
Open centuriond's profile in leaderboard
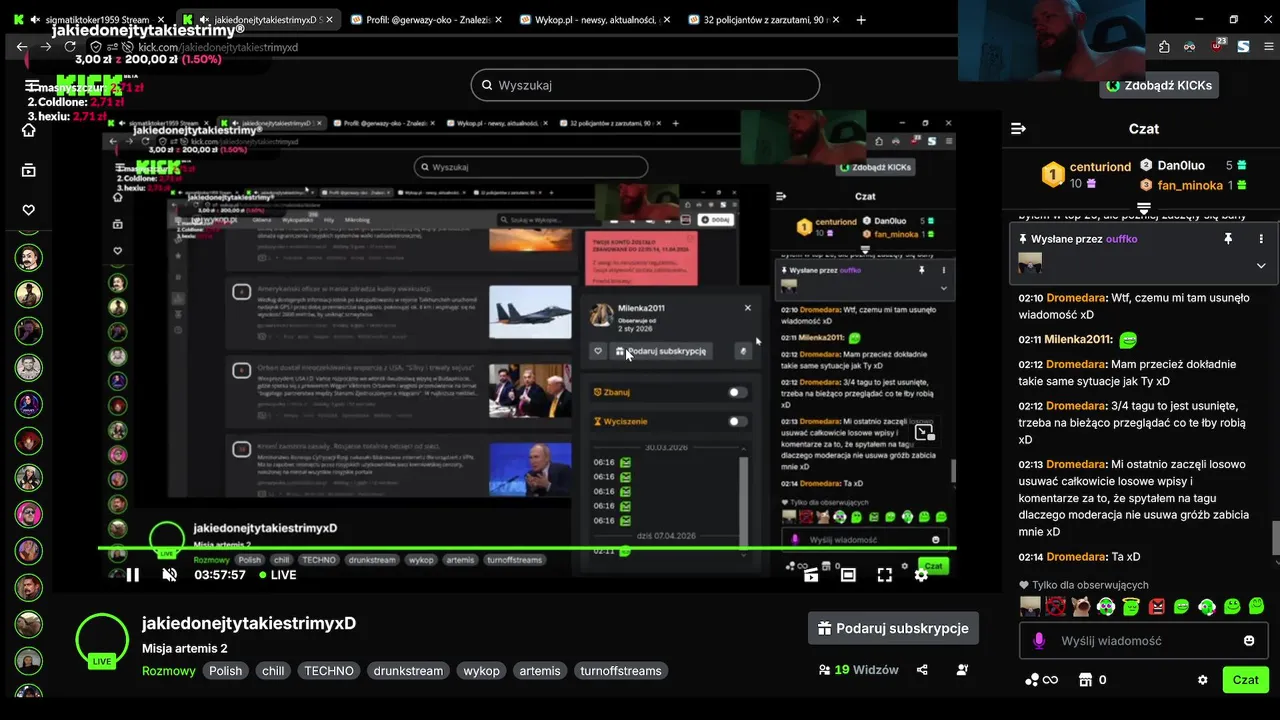[x=1100, y=167]
